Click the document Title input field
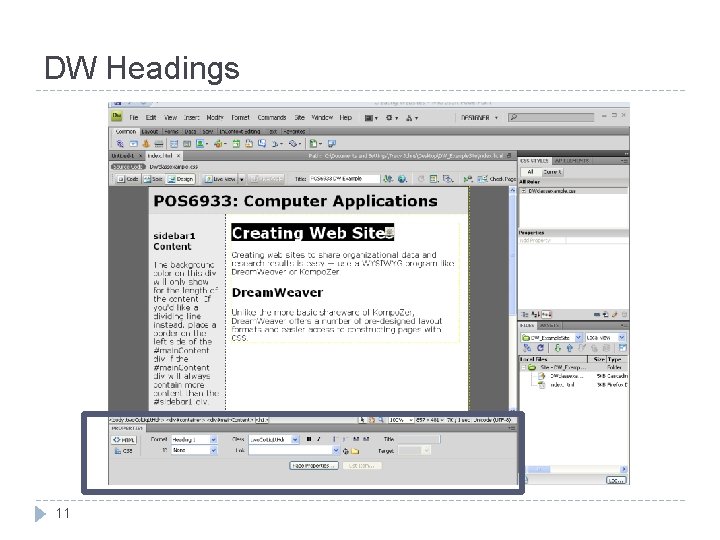The image size is (720, 540). click(x=344, y=179)
